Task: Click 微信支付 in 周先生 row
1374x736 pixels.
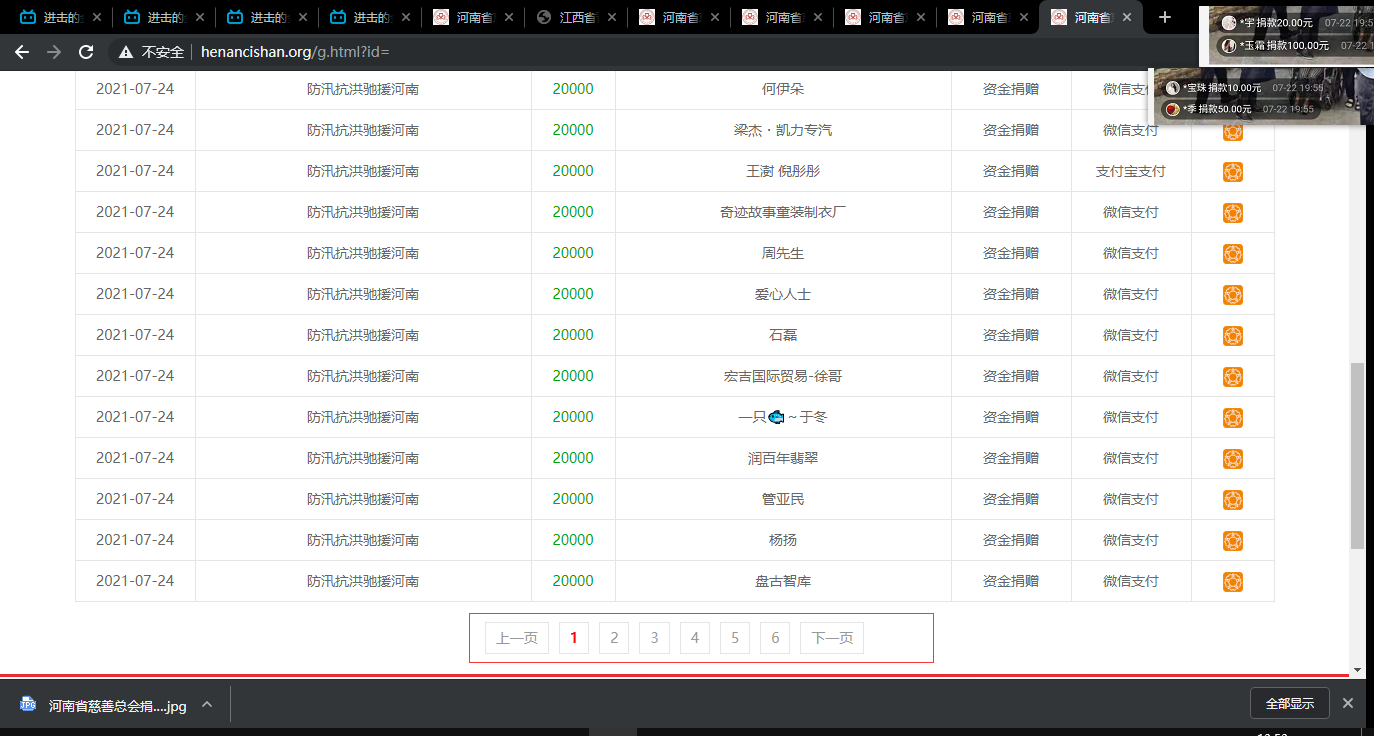Action: [x=1131, y=253]
